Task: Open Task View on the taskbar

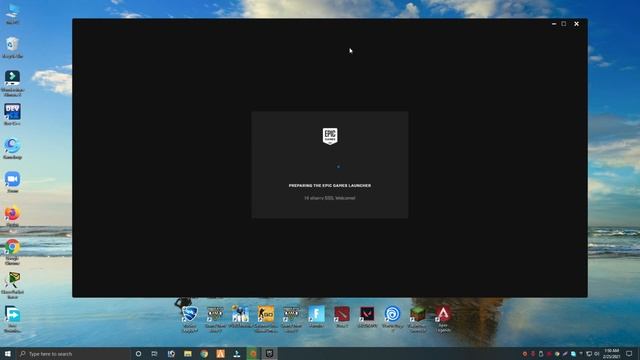Action: (154, 353)
